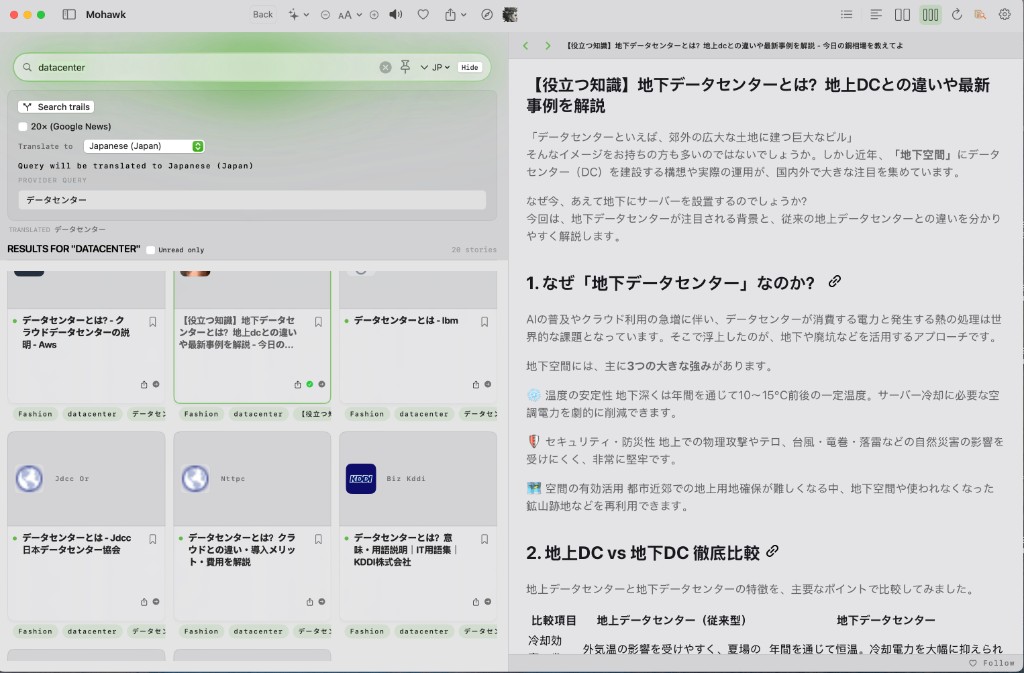
Task: Open the Aws story arrow icon
Action: click(x=156, y=384)
